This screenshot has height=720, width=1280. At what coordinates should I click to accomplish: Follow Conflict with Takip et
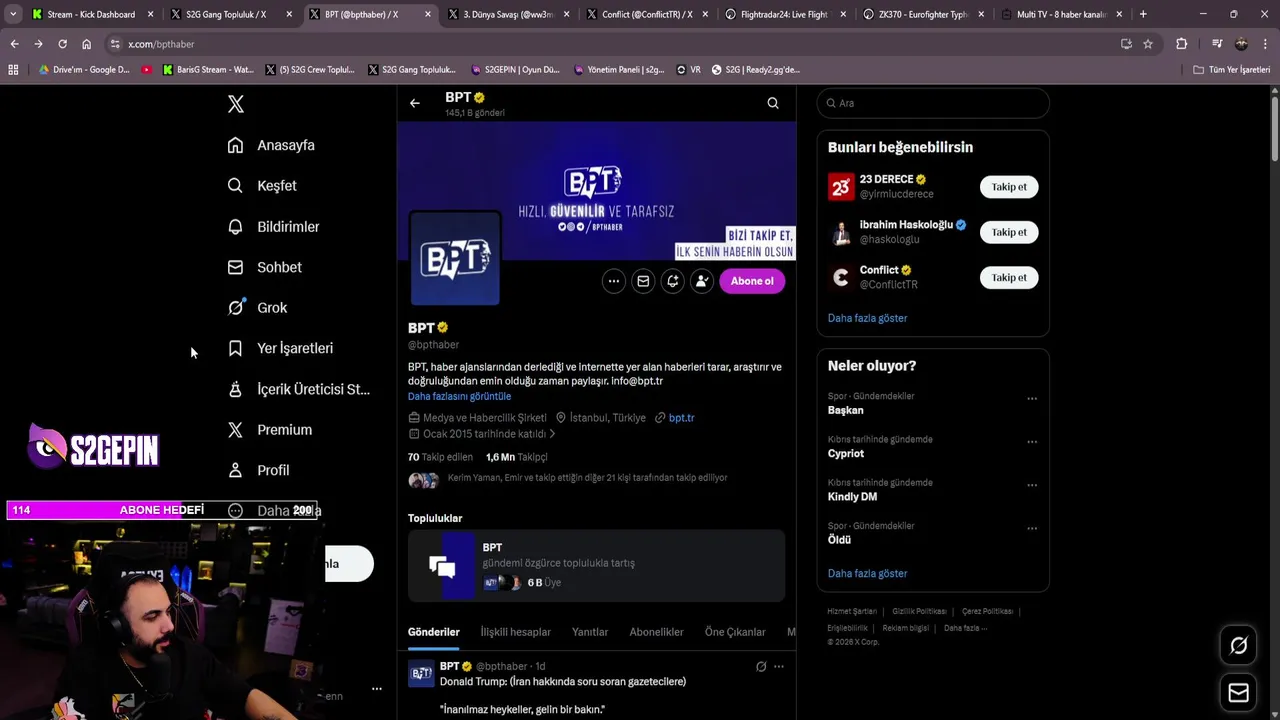pos(1009,278)
